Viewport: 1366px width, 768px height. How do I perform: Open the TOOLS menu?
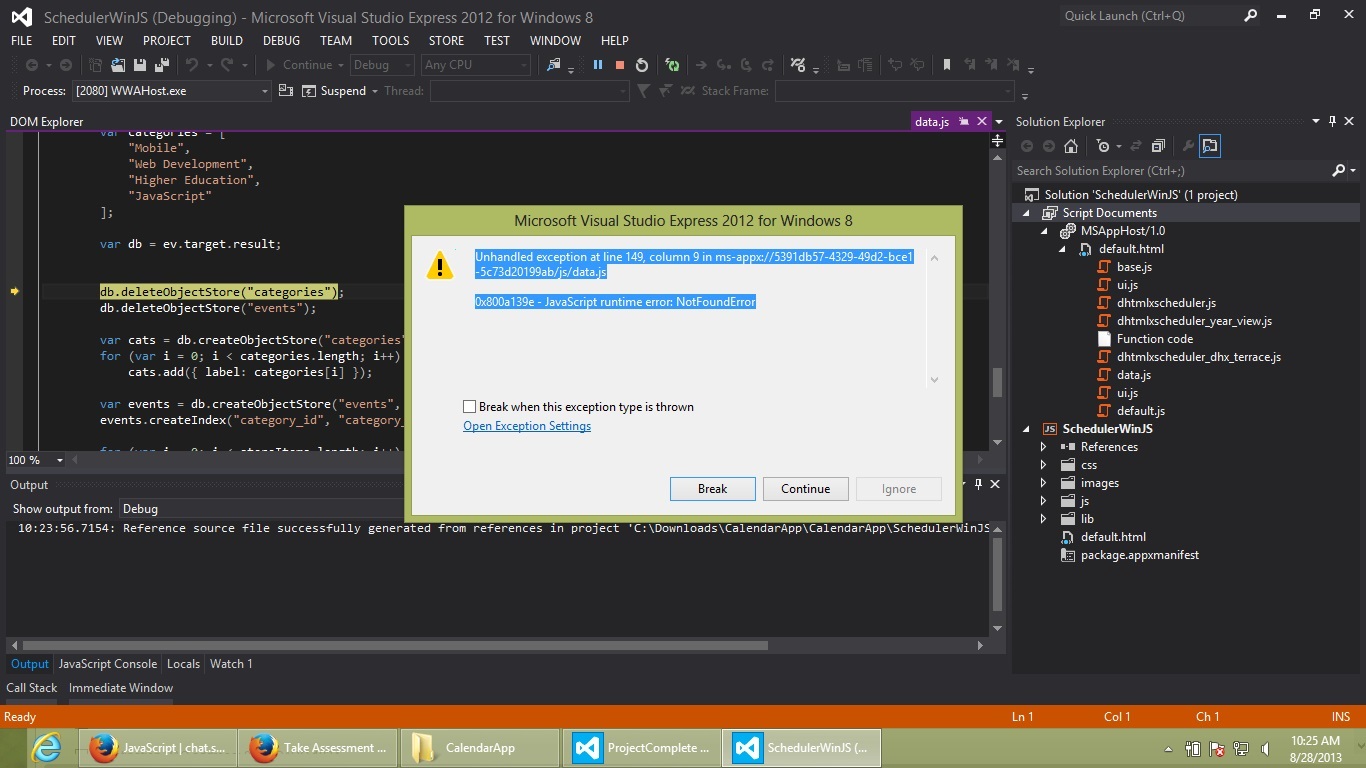[x=391, y=41]
